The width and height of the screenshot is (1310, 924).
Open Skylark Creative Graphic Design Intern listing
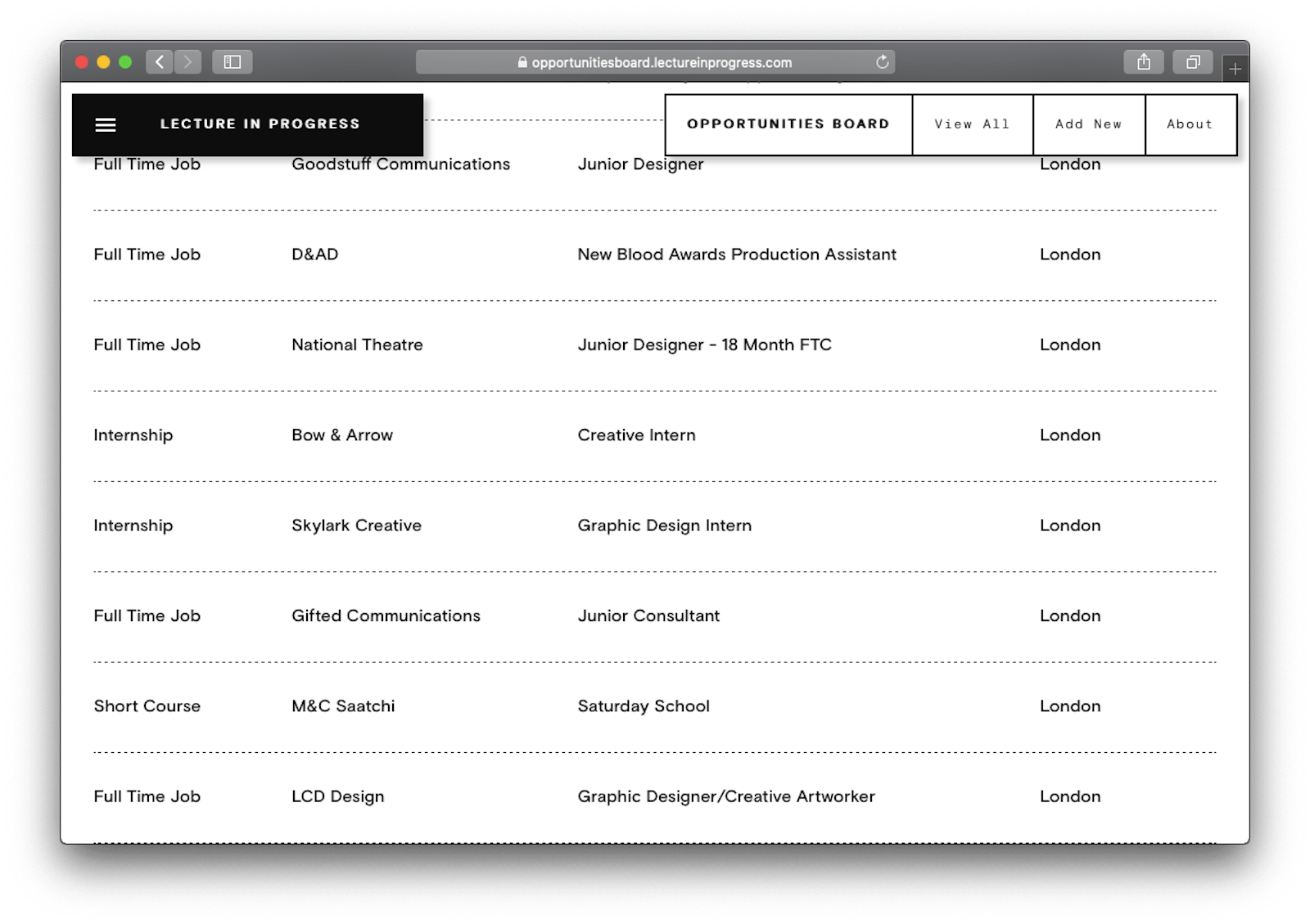coord(664,525)
